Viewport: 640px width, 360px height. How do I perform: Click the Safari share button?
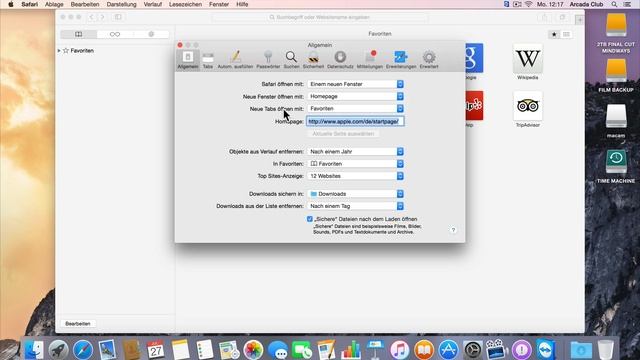click(544, 17)
